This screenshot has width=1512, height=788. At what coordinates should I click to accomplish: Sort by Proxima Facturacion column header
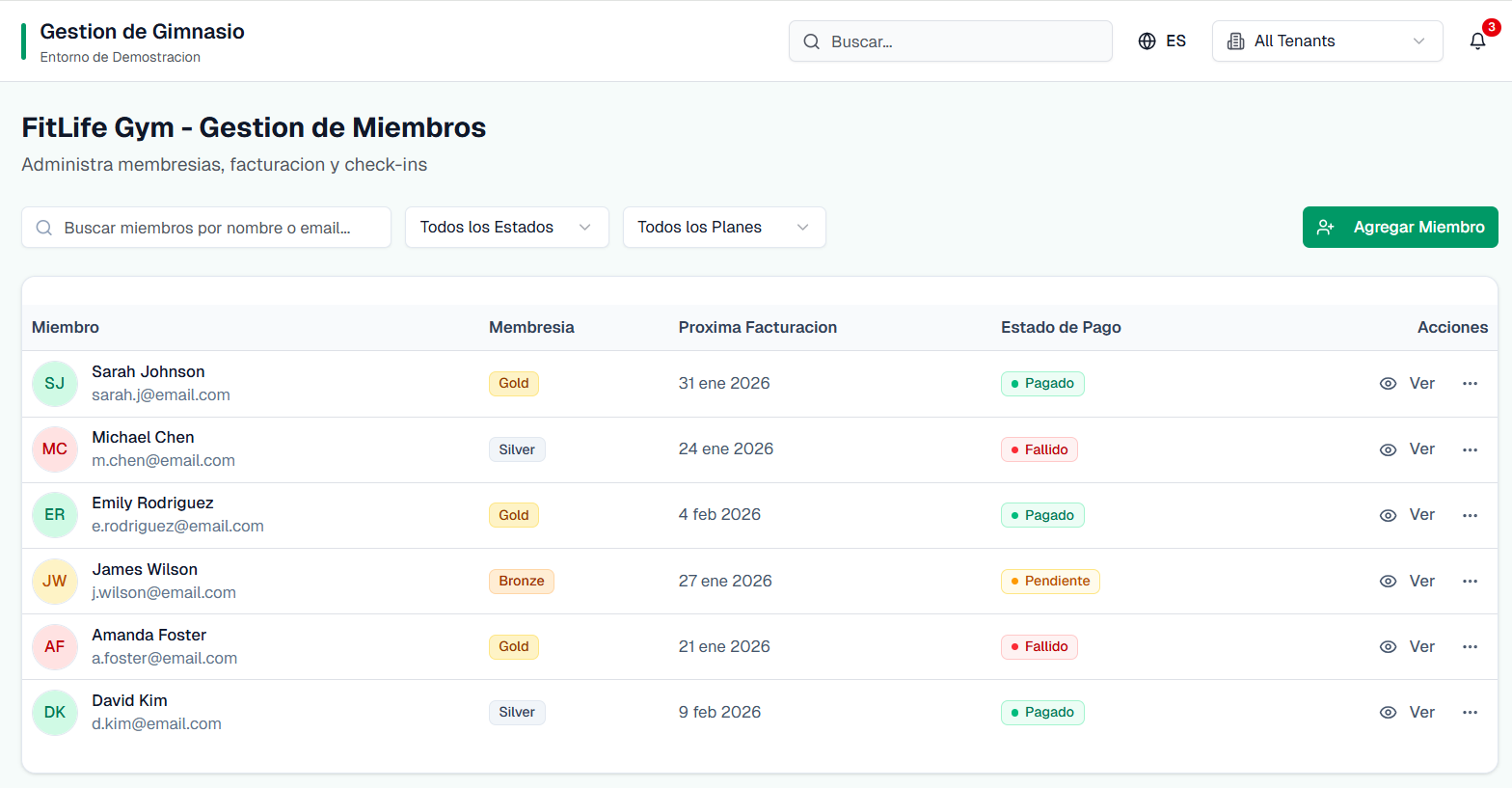(x=757, y=328)
